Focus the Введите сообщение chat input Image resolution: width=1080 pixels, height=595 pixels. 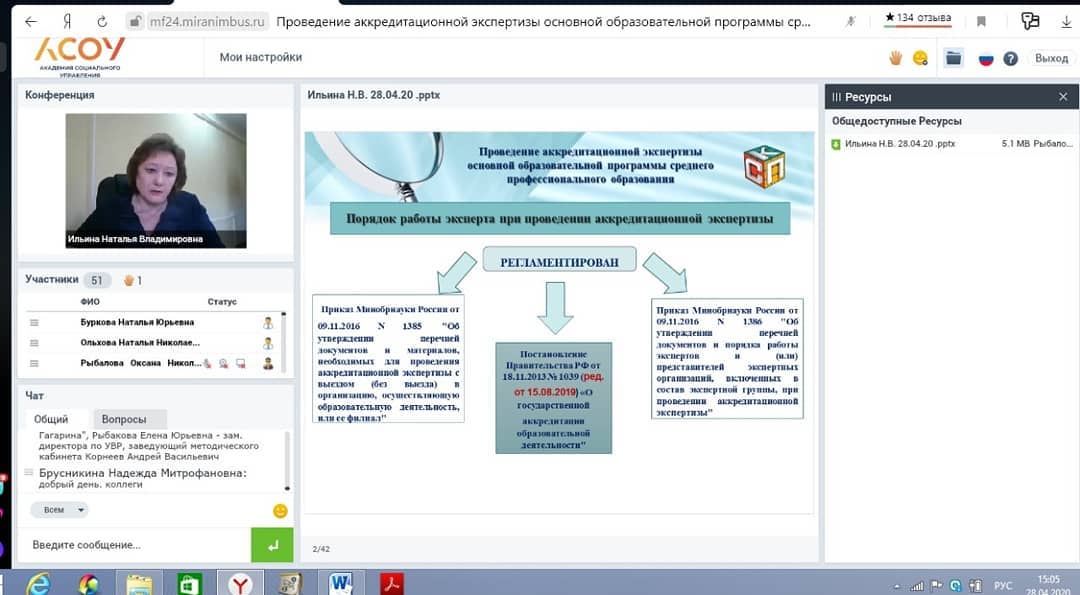coord(135,545)
